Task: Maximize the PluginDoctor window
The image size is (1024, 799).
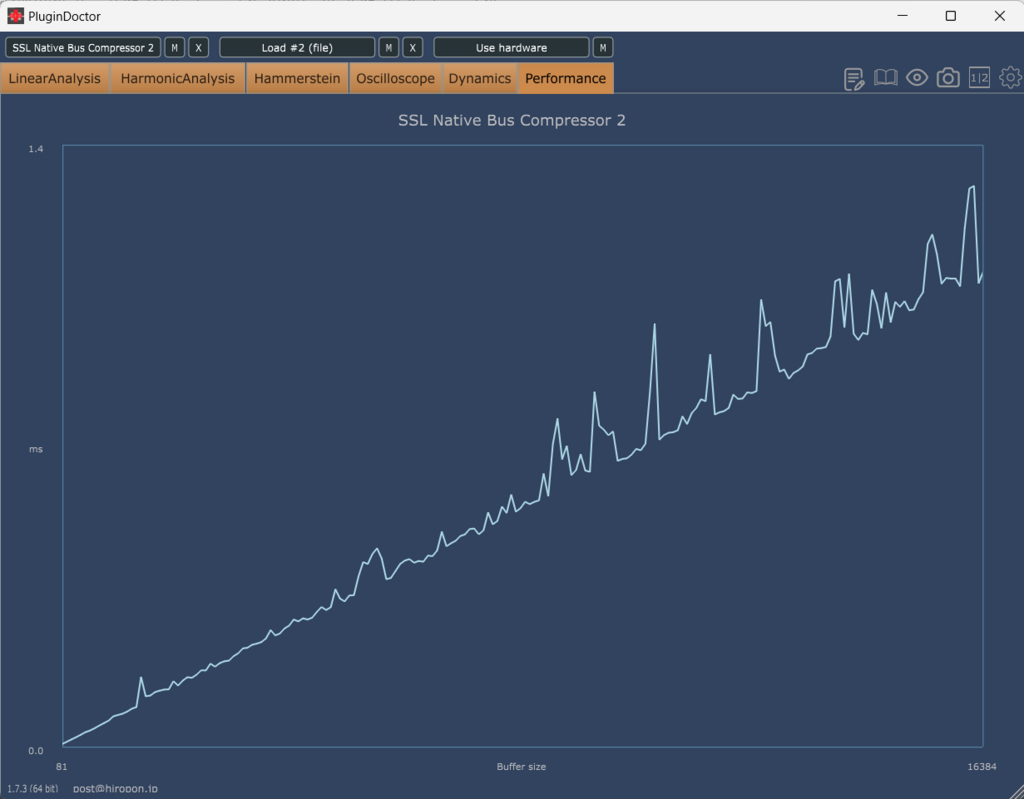Action: (951, 16)
